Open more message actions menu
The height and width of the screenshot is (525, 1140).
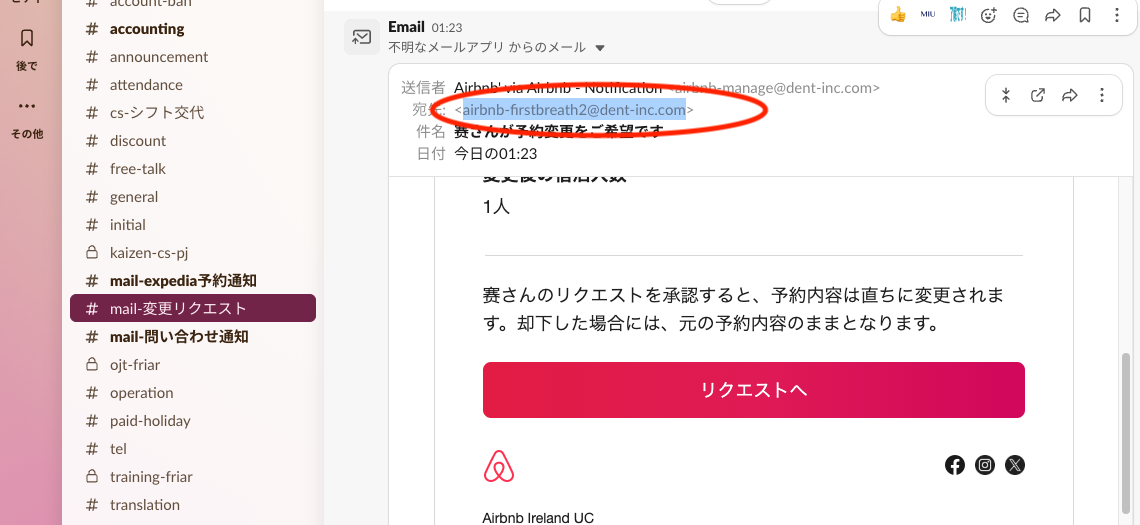click(x=1117, y=15)
